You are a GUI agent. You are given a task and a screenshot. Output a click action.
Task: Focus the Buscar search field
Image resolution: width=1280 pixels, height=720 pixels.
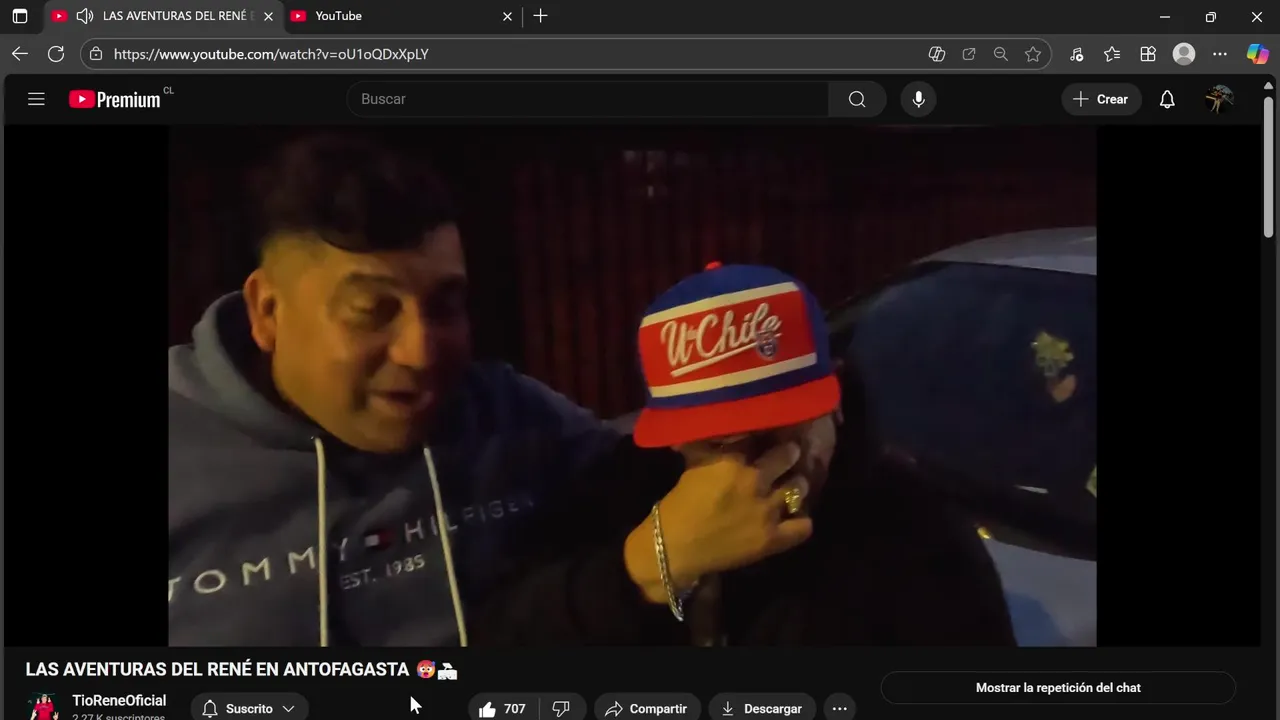588,99
